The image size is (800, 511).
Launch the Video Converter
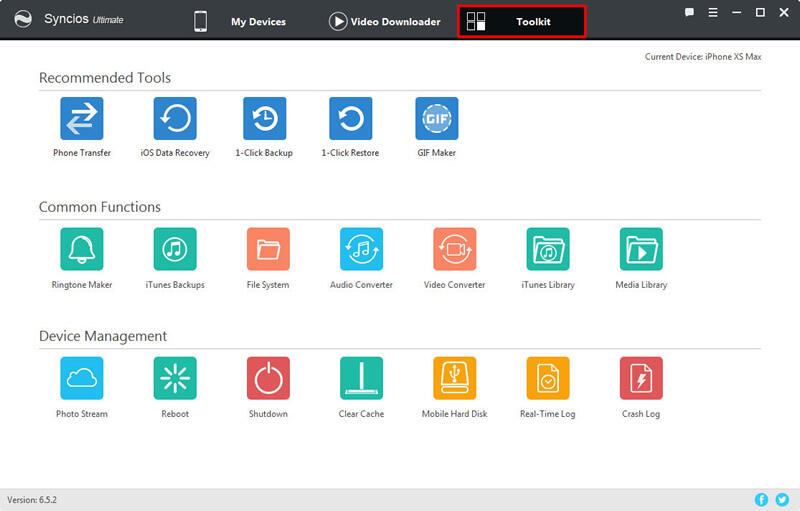pos(454,249)
